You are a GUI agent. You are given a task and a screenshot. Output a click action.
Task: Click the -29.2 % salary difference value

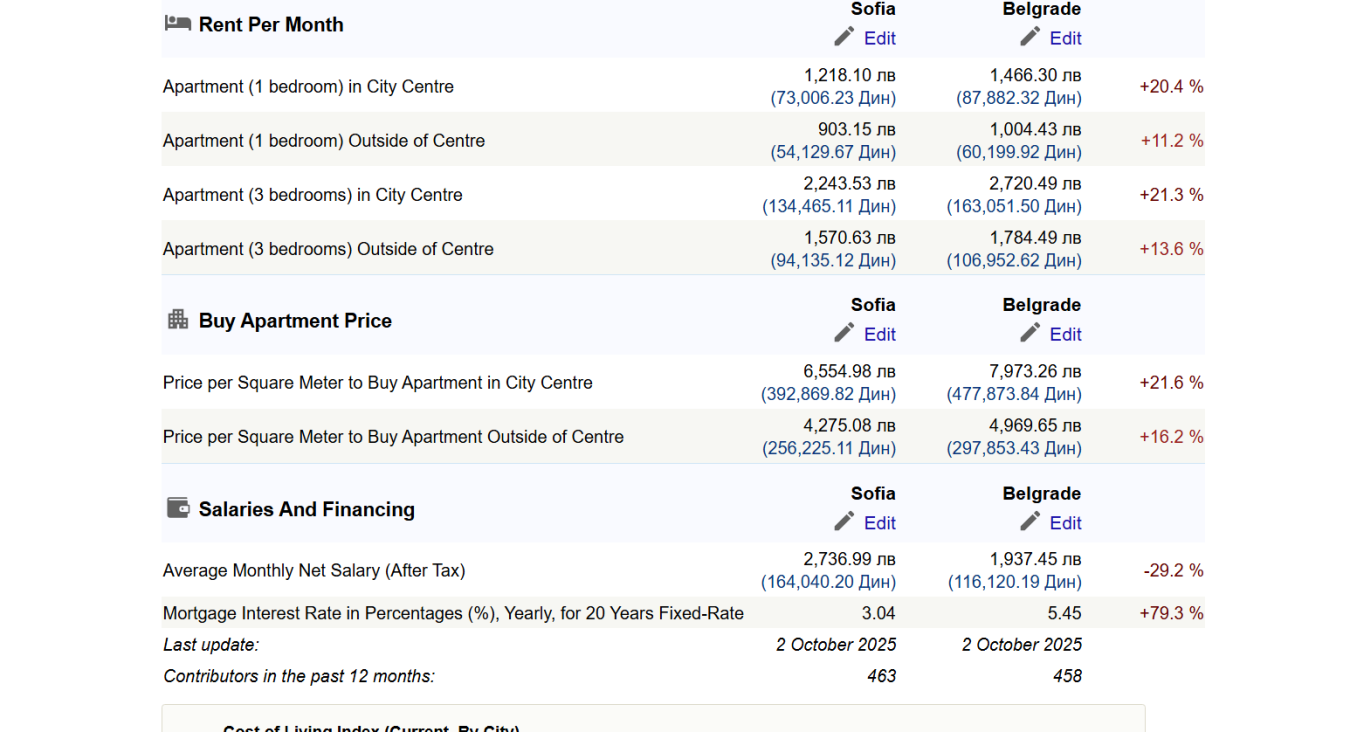click(1173, 571)
